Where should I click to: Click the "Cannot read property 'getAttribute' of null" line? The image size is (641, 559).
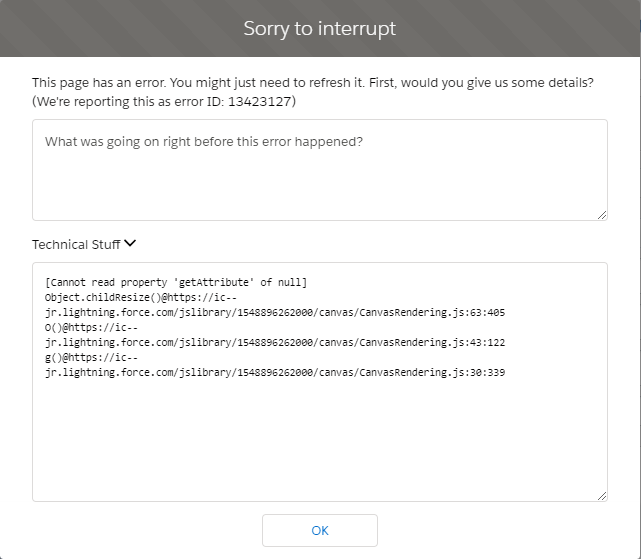176,283
